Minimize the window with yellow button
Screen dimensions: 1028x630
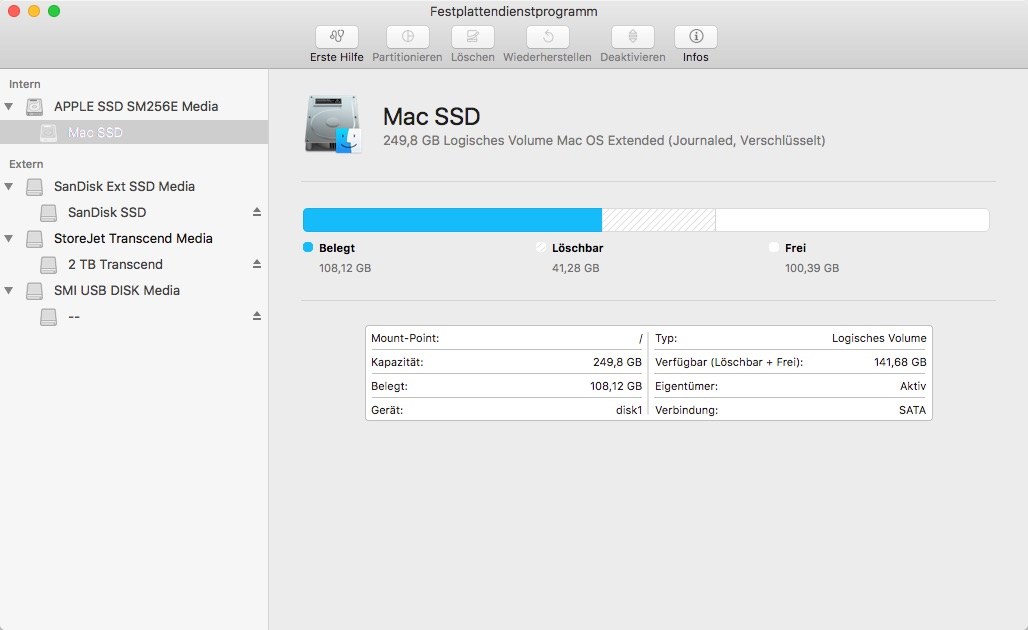click(34, 10)
